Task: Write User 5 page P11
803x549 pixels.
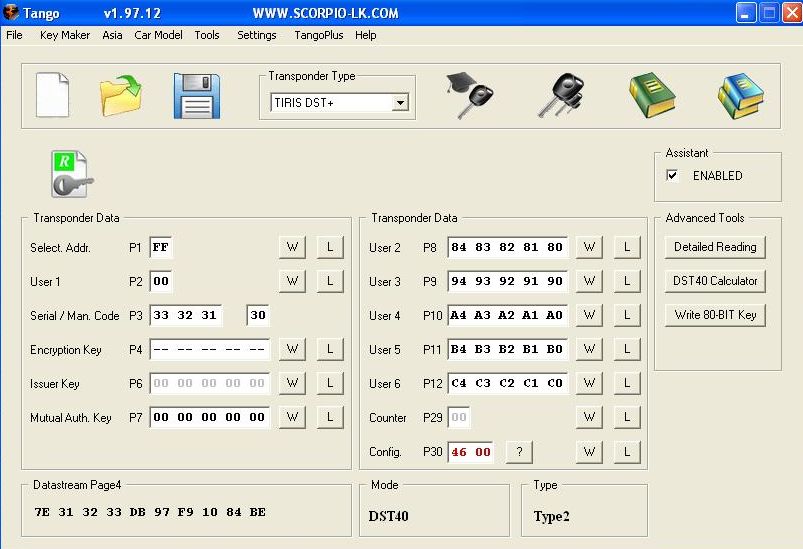Action: [589, 349]
